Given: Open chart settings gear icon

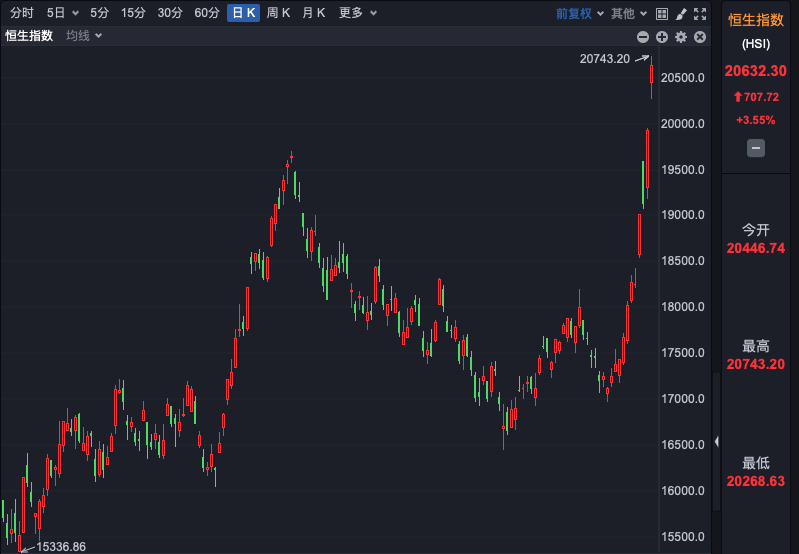Looking at the screenshot, I should (681, 37).
